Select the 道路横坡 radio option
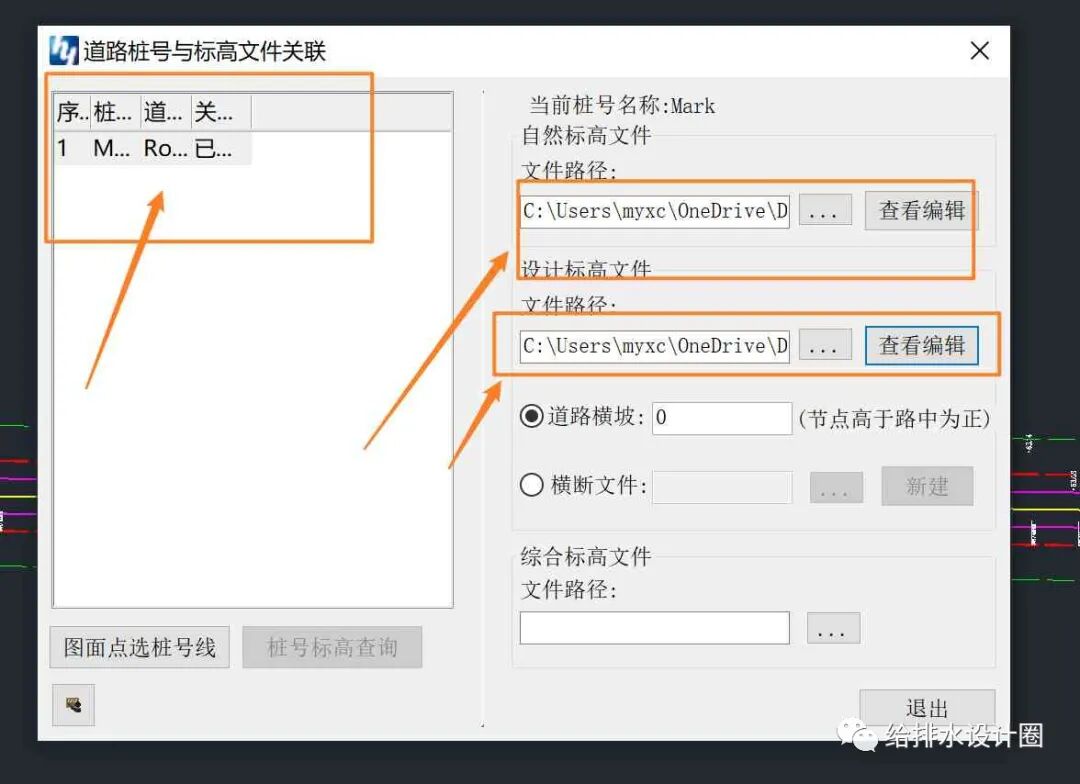 pos(530,418)
